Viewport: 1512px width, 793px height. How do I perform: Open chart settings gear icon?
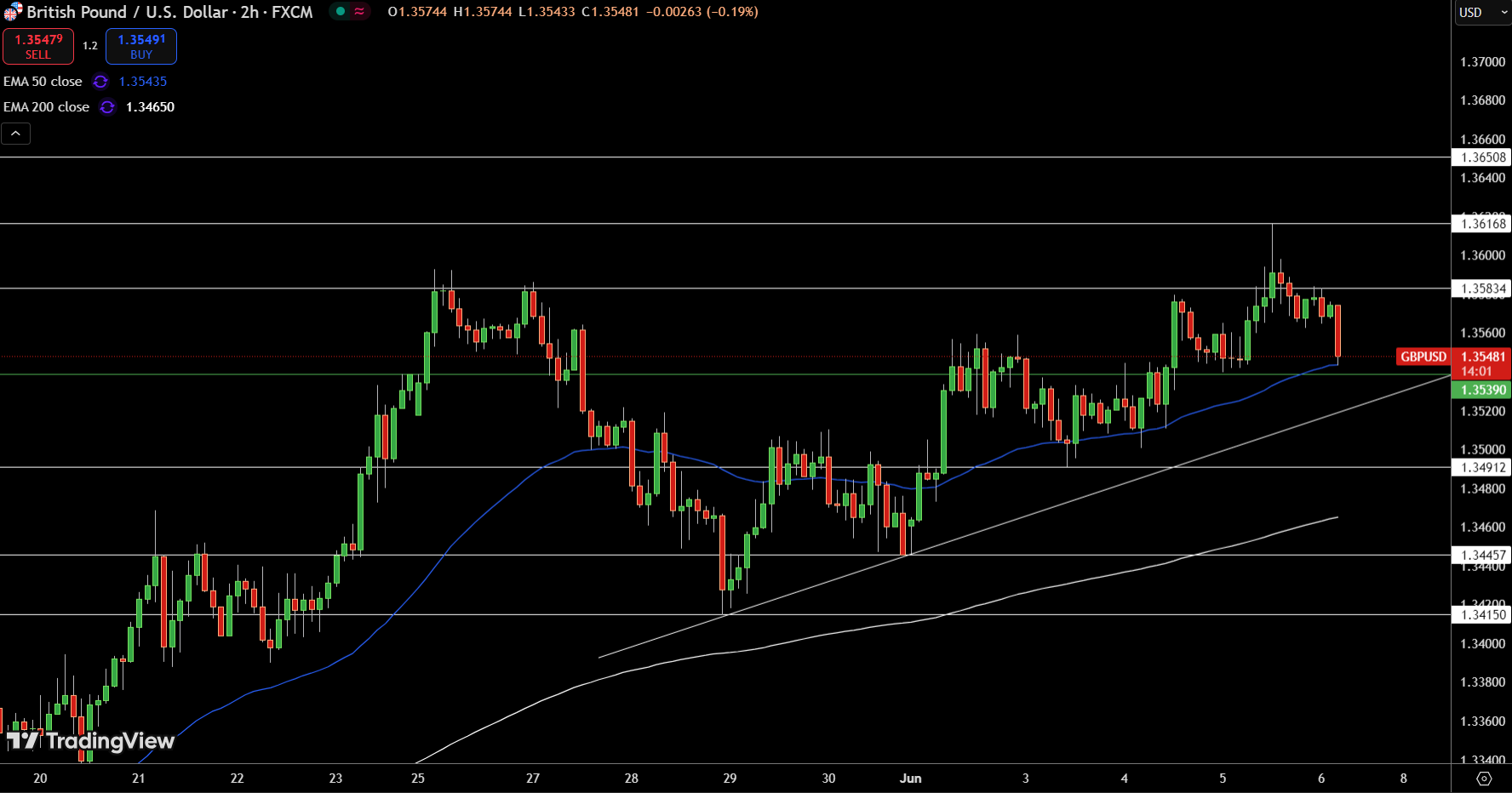pyautogui.click(x=1484, y=779)
